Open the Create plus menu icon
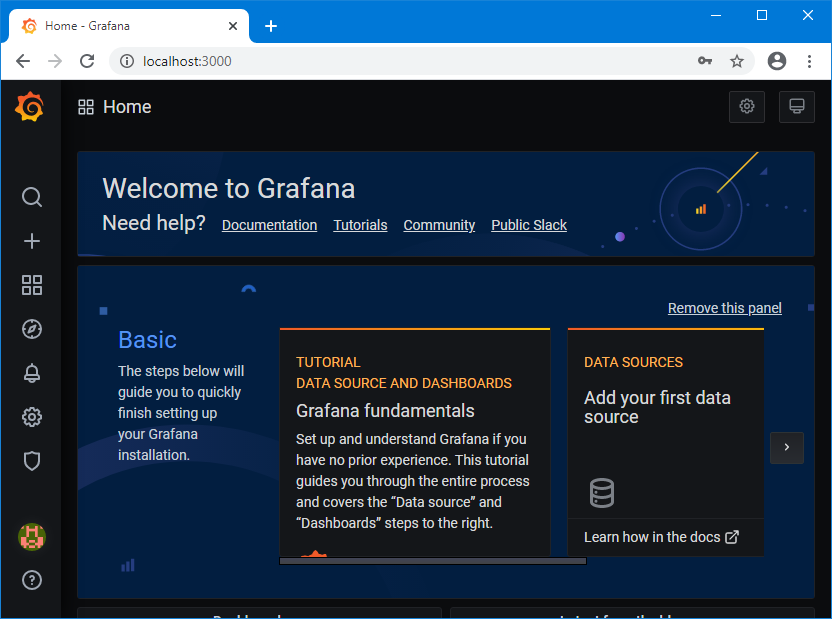 (32, 241)
